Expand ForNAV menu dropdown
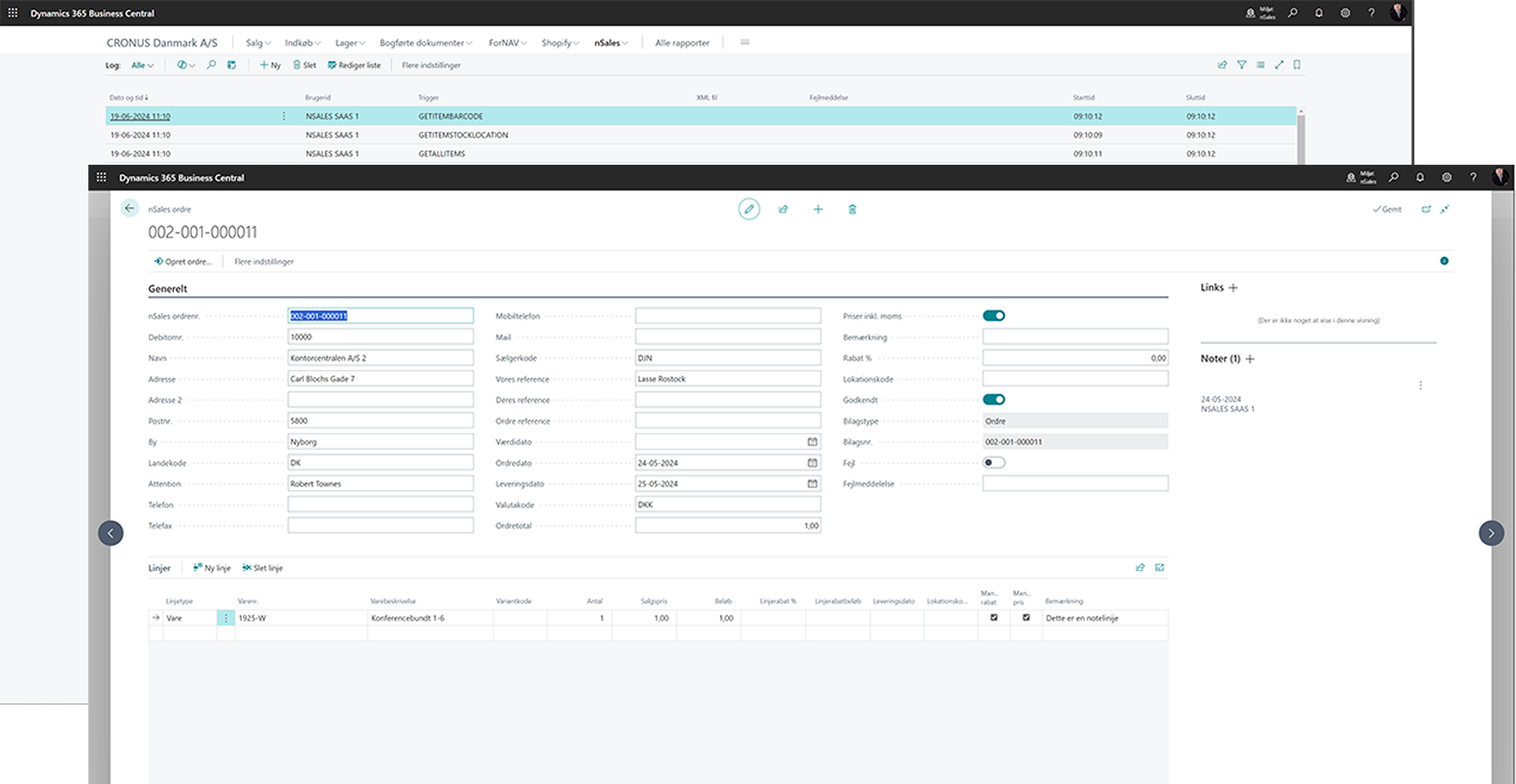Image resolution: width=1516 pixels, height=784 pixels. tap(508, 43)
